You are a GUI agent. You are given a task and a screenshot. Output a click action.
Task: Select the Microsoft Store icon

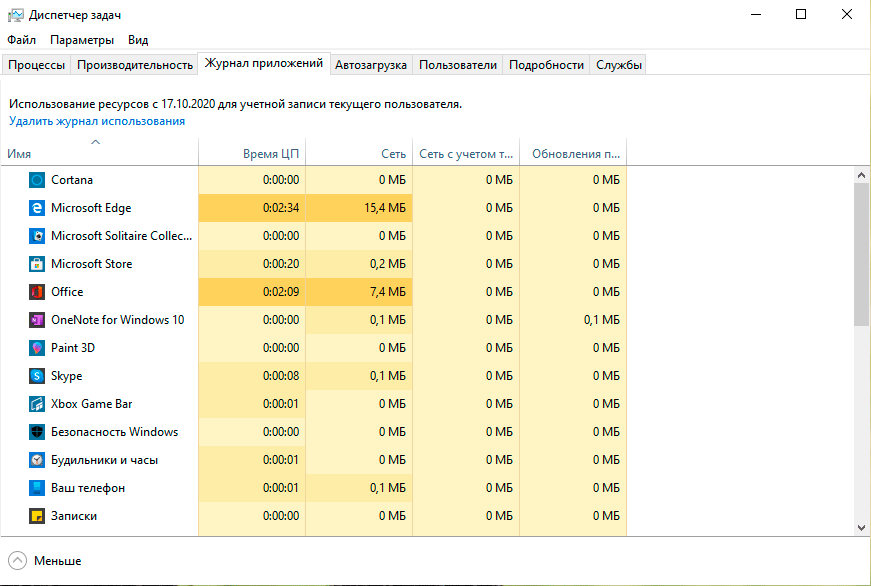click(37, 264)
